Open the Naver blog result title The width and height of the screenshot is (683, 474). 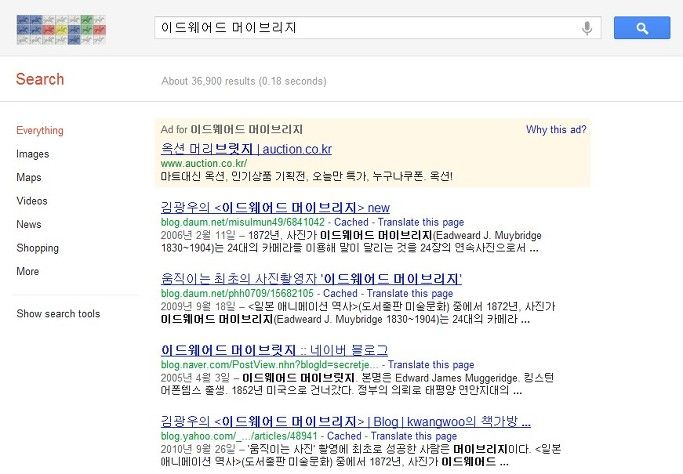274,350
